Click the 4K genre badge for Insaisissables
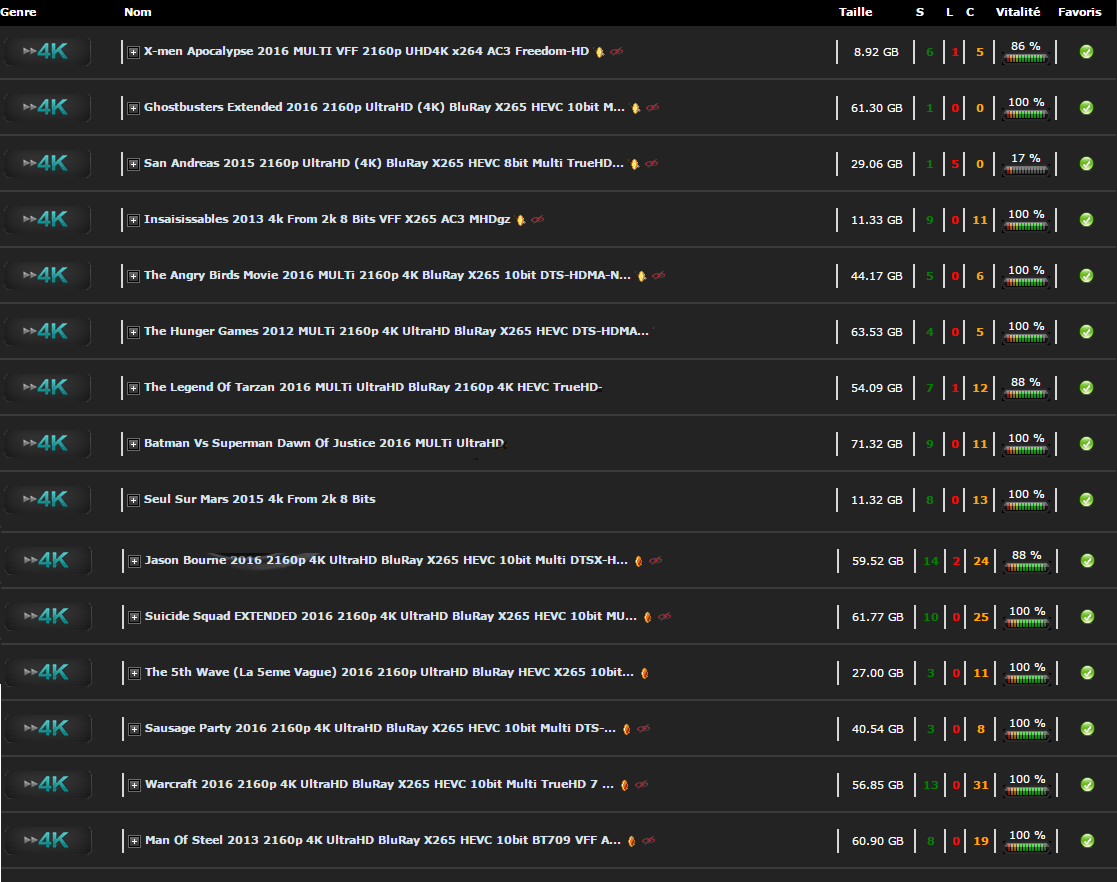Image resolution: width=1117 pixels, height=882 pixels. [47, 219]
